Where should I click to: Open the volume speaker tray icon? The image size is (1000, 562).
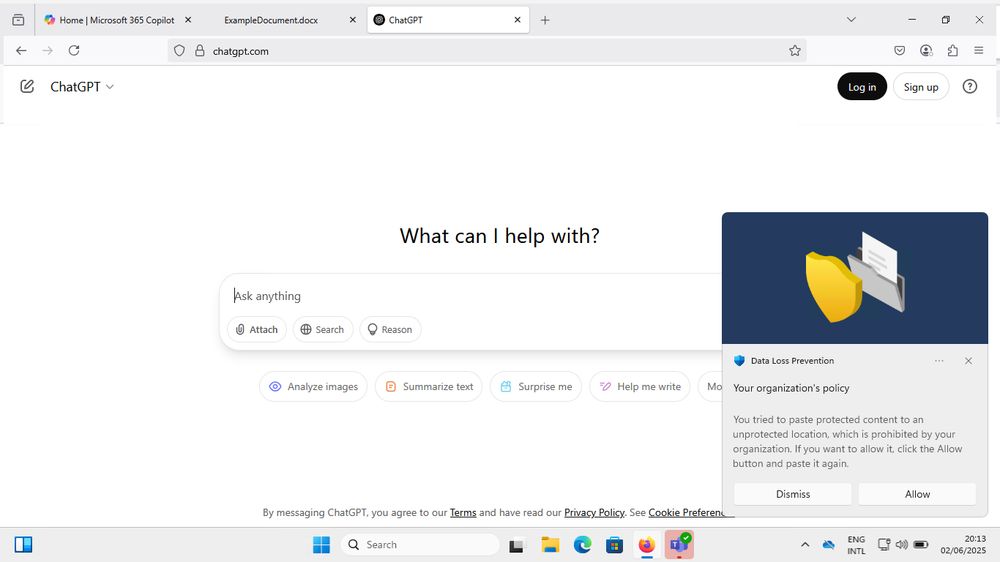click(901, 545)
